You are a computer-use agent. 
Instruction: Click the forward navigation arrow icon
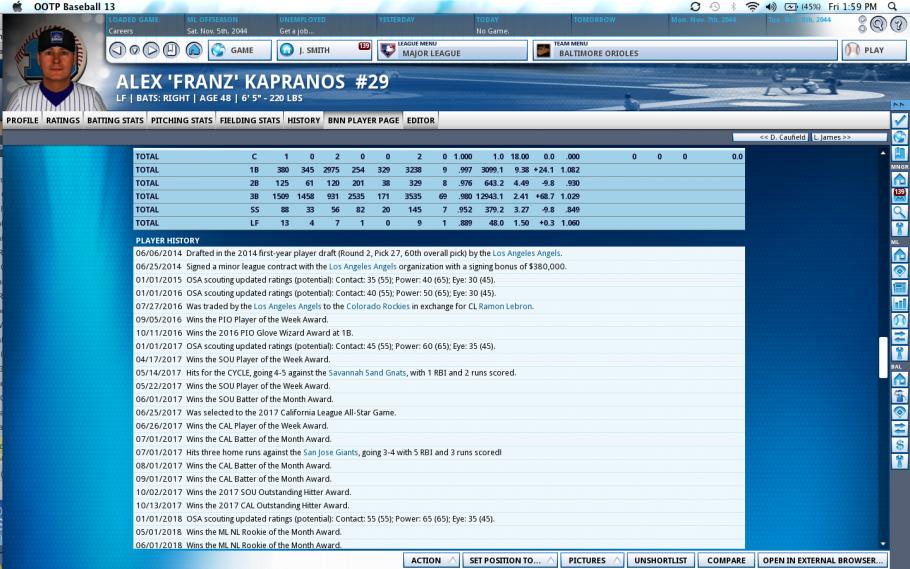tap(152, 49)
